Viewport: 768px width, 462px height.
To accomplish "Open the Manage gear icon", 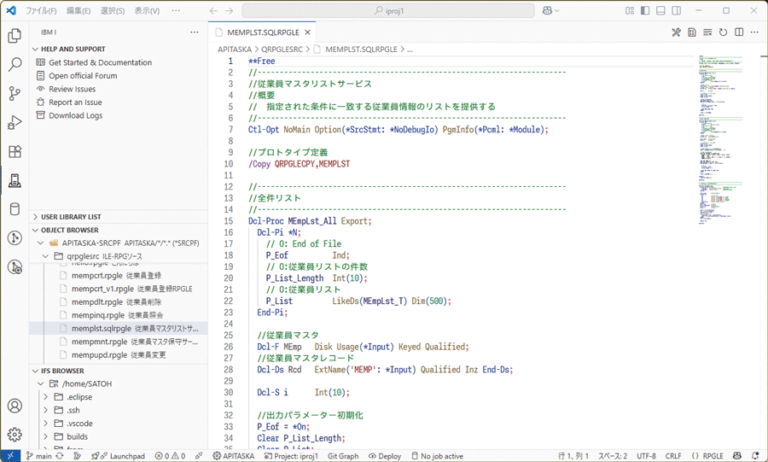I will click(x=15, y=434).
